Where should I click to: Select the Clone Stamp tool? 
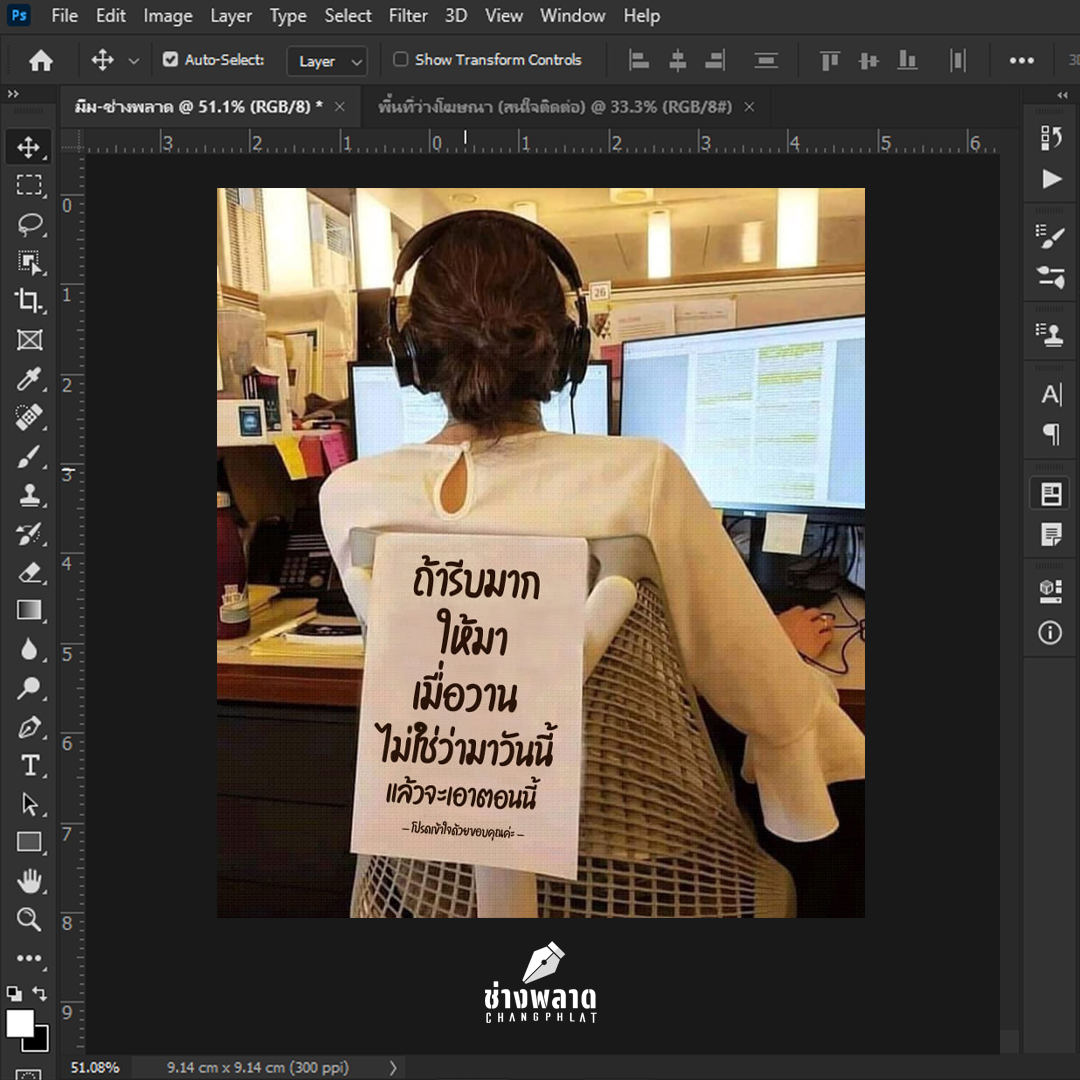[28, 495]
